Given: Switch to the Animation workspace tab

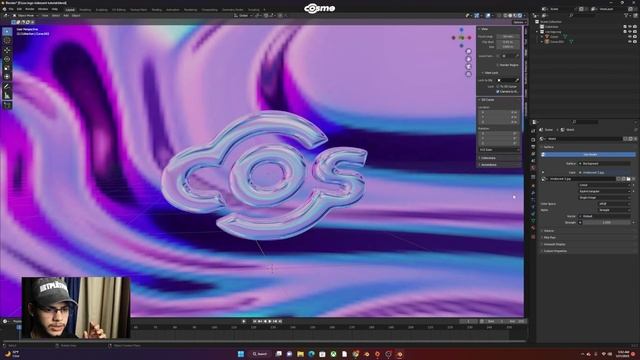Looking at the screenshot, I should (172, 9).
